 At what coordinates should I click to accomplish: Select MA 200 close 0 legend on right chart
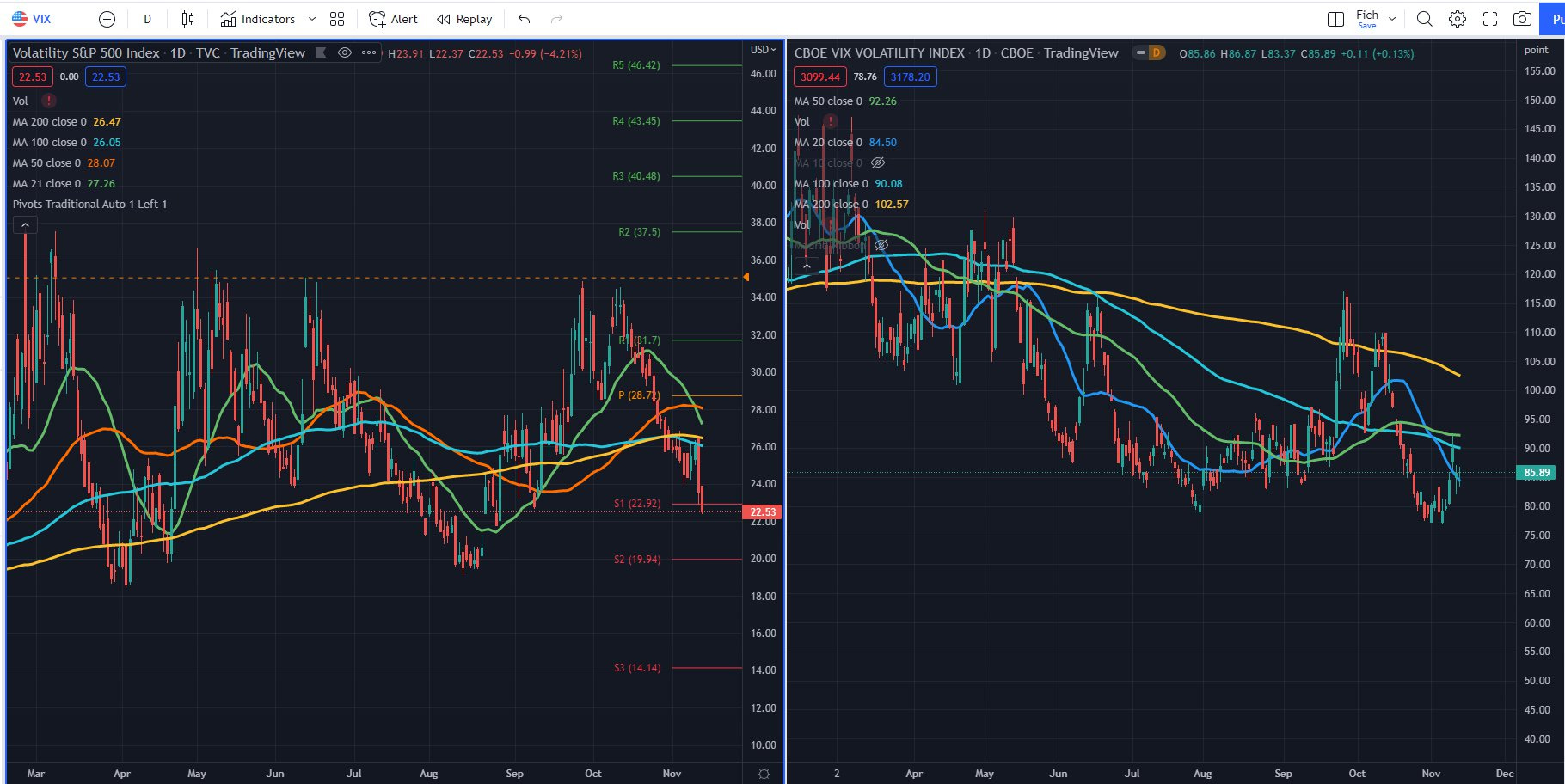[x=851, y=204]
